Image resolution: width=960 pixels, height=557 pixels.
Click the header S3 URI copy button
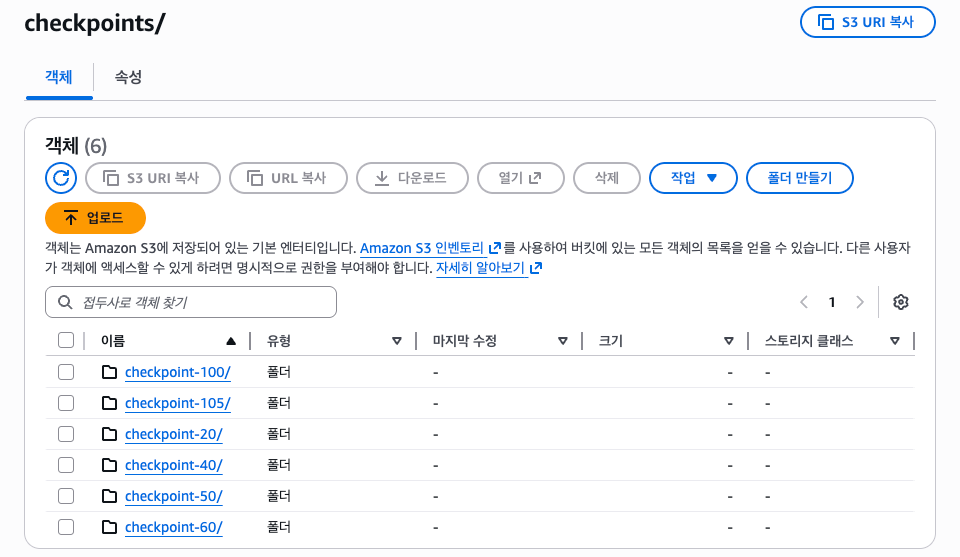(867, 22)
